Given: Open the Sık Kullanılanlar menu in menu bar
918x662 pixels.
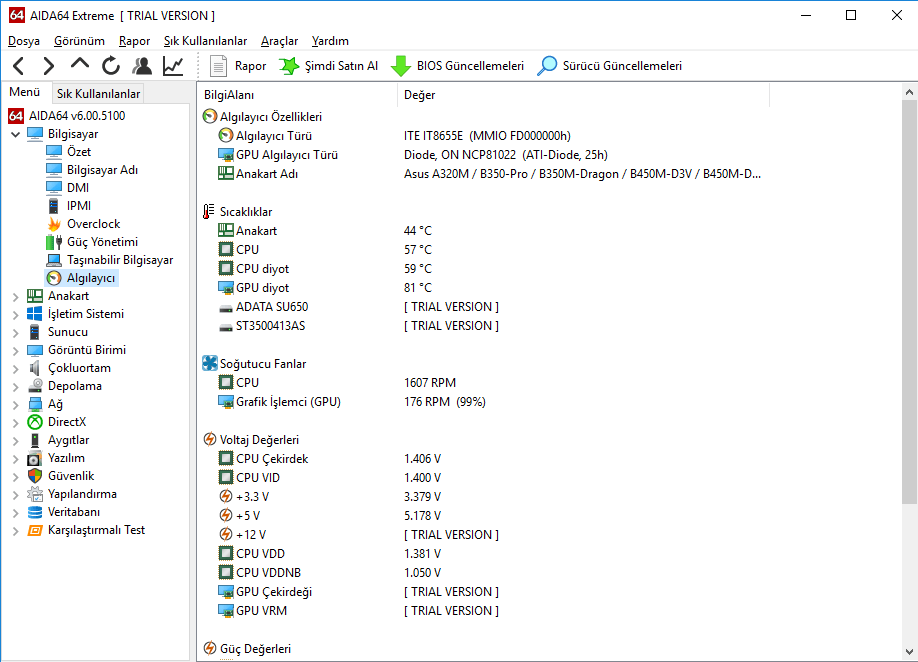Looking at the screenshot, I should 205,41.
